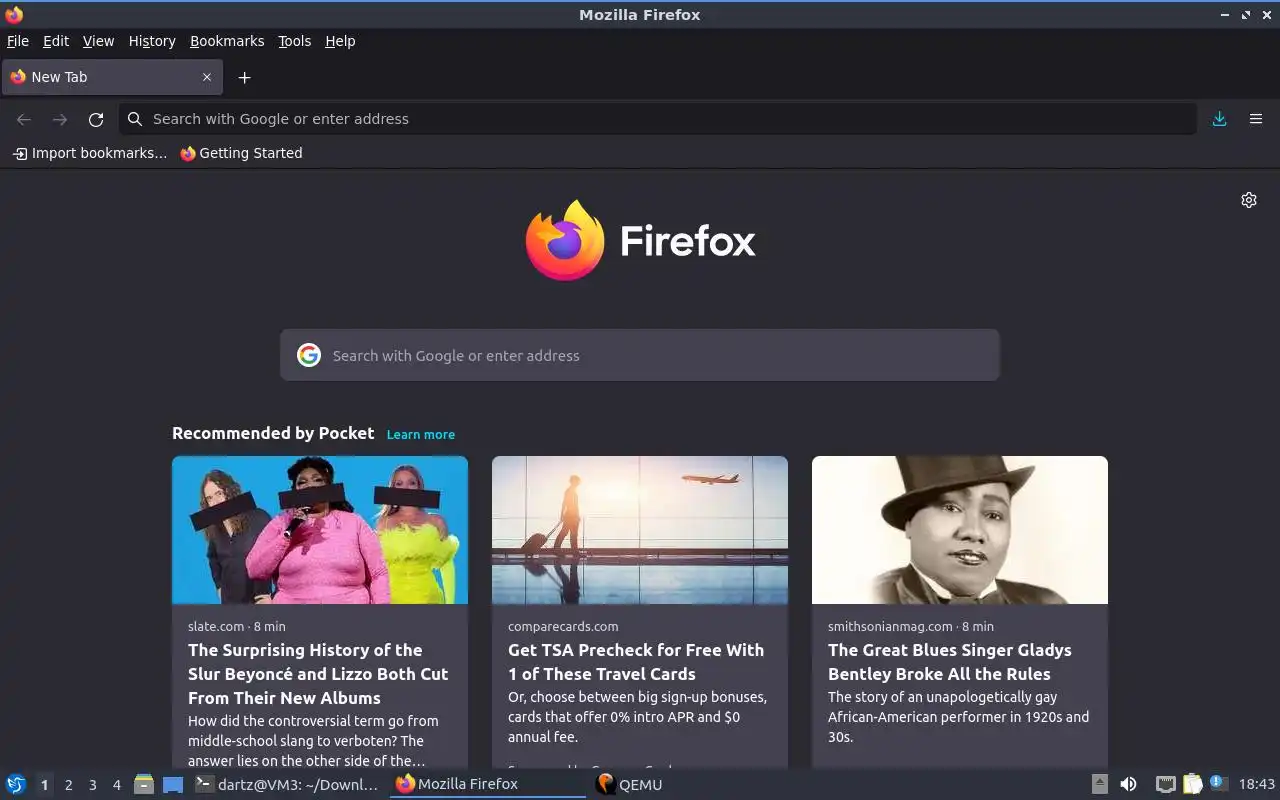Image resolution: width=1280 pixels, height=800 pixels.
Task: Select Mozilla Firefox in the taskbar
Action: 488,784
